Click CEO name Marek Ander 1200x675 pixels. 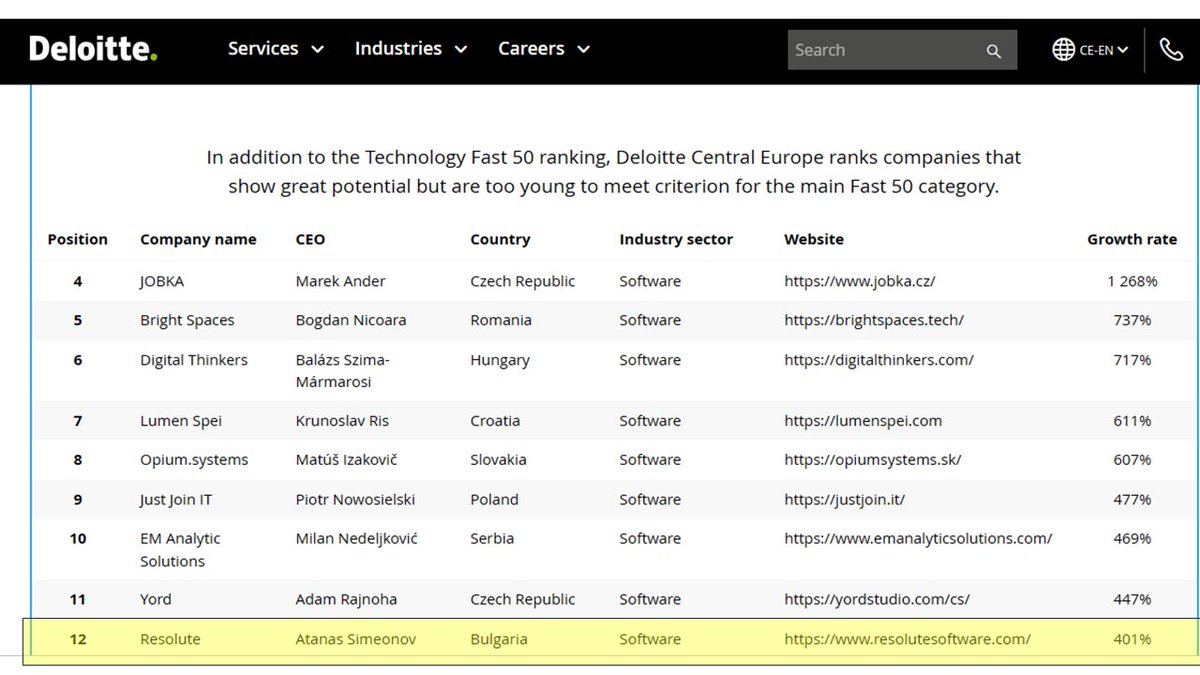pos(341,282)
